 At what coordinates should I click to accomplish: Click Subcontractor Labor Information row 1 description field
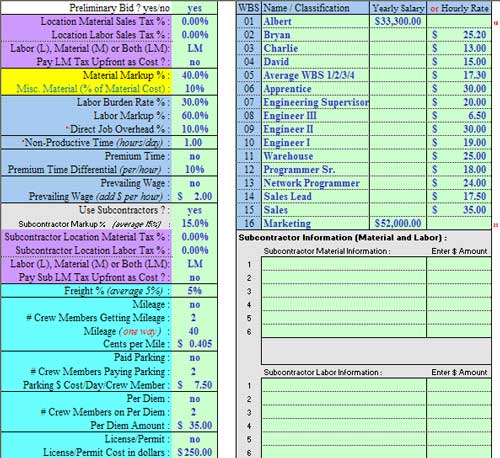pos(344,385)
